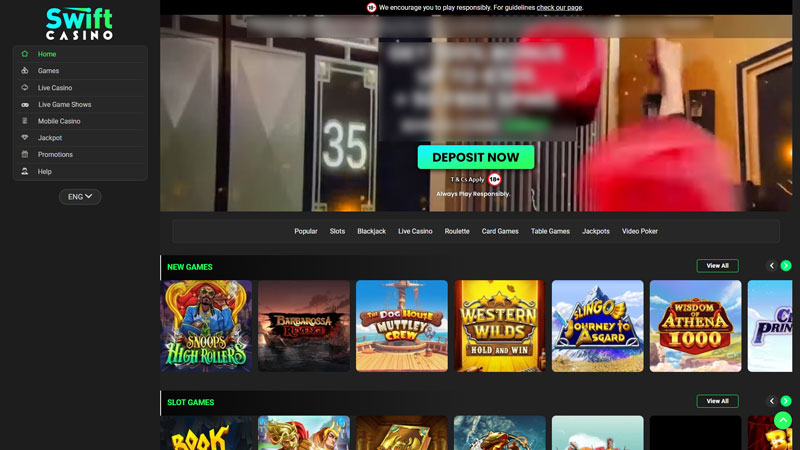Follow the 'check our page' link

(x=559, y=8)
